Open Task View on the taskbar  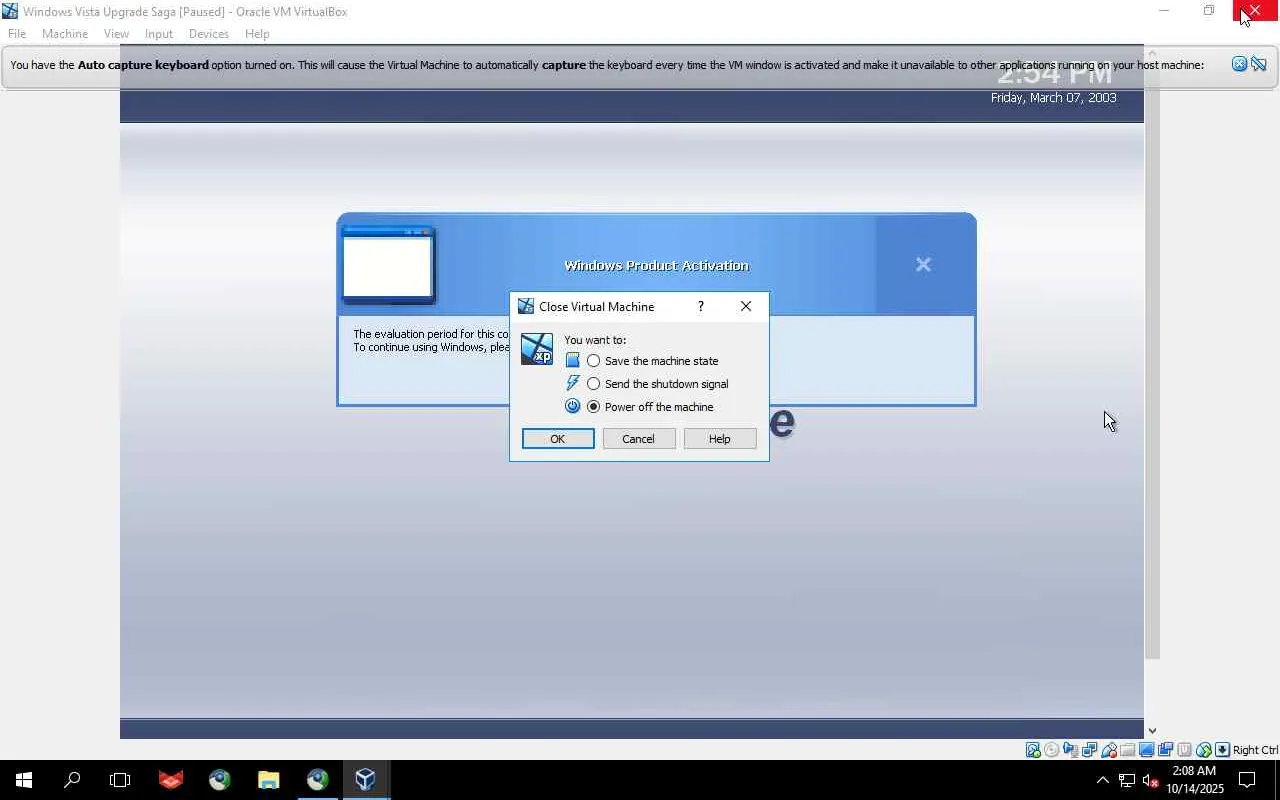click(120, 780)
